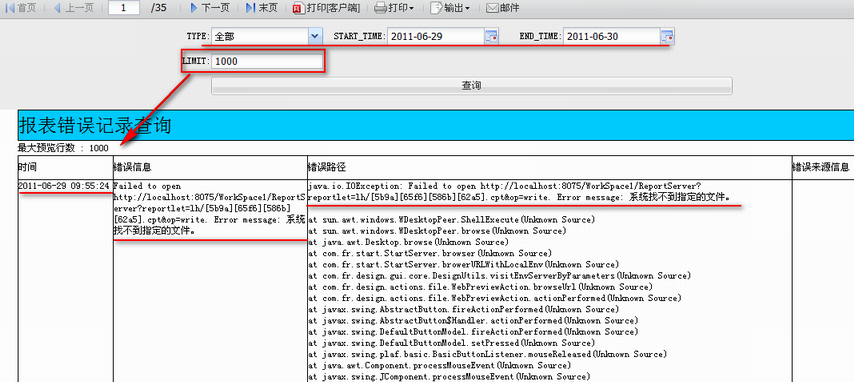The width and height of the screenshot is (854, 382).
Task: Open END_TIME calendar picker
Action: point(668,37)
